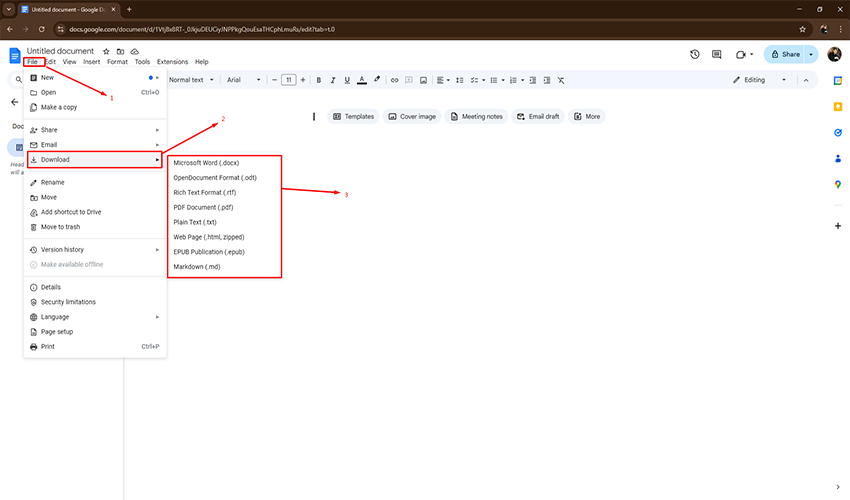Open the text color picker
The height and width of the screenshot is (500, 850).
[362, 80]
